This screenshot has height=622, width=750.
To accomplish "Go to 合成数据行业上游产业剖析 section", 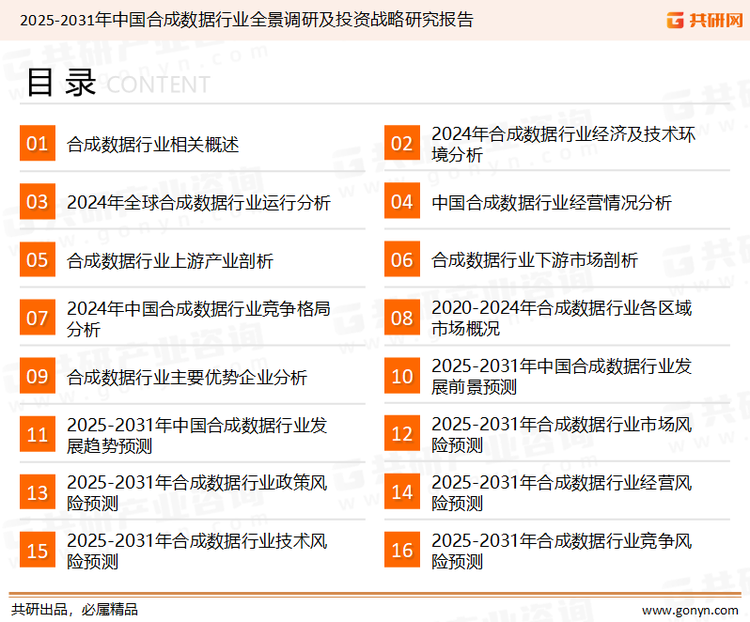I will (170, 261).
